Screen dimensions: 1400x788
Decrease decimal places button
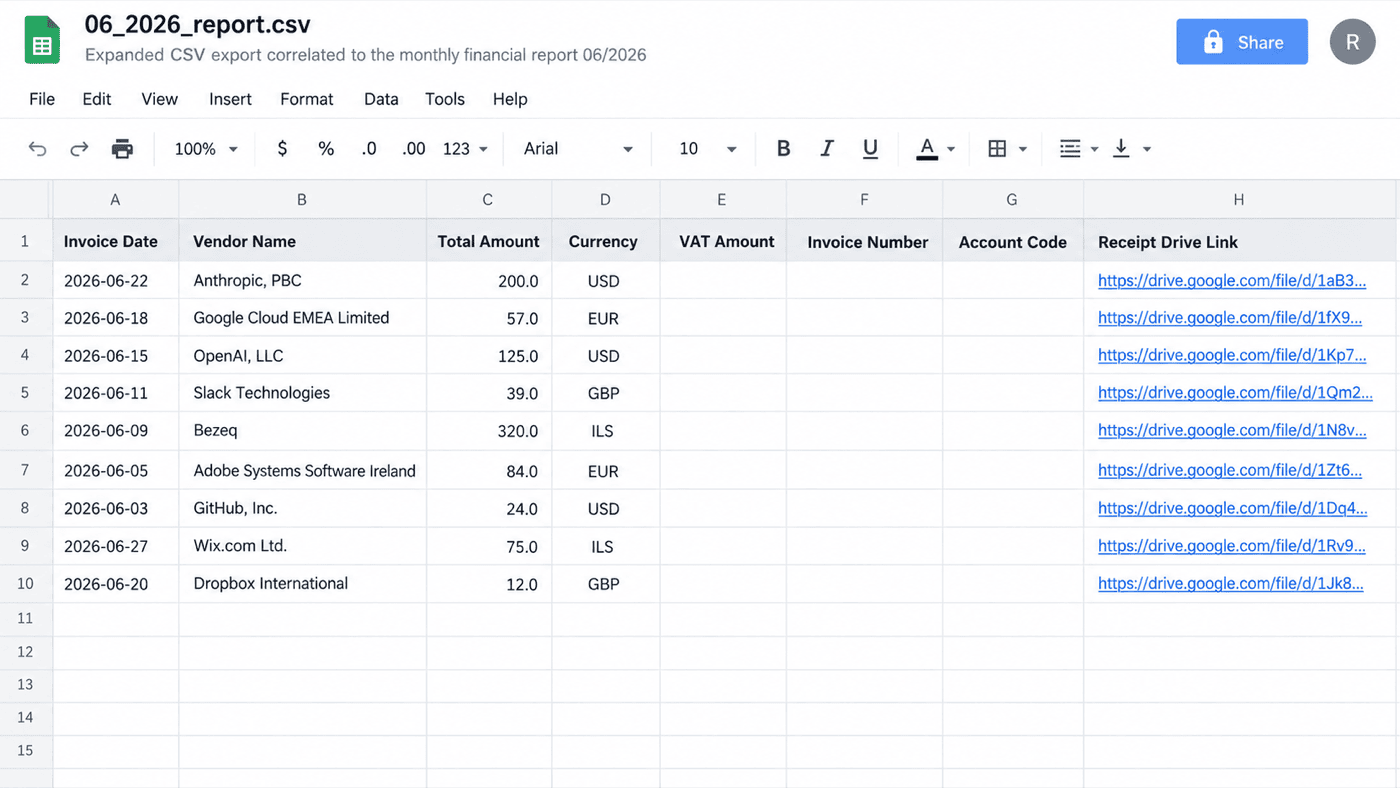coord(369,149)
